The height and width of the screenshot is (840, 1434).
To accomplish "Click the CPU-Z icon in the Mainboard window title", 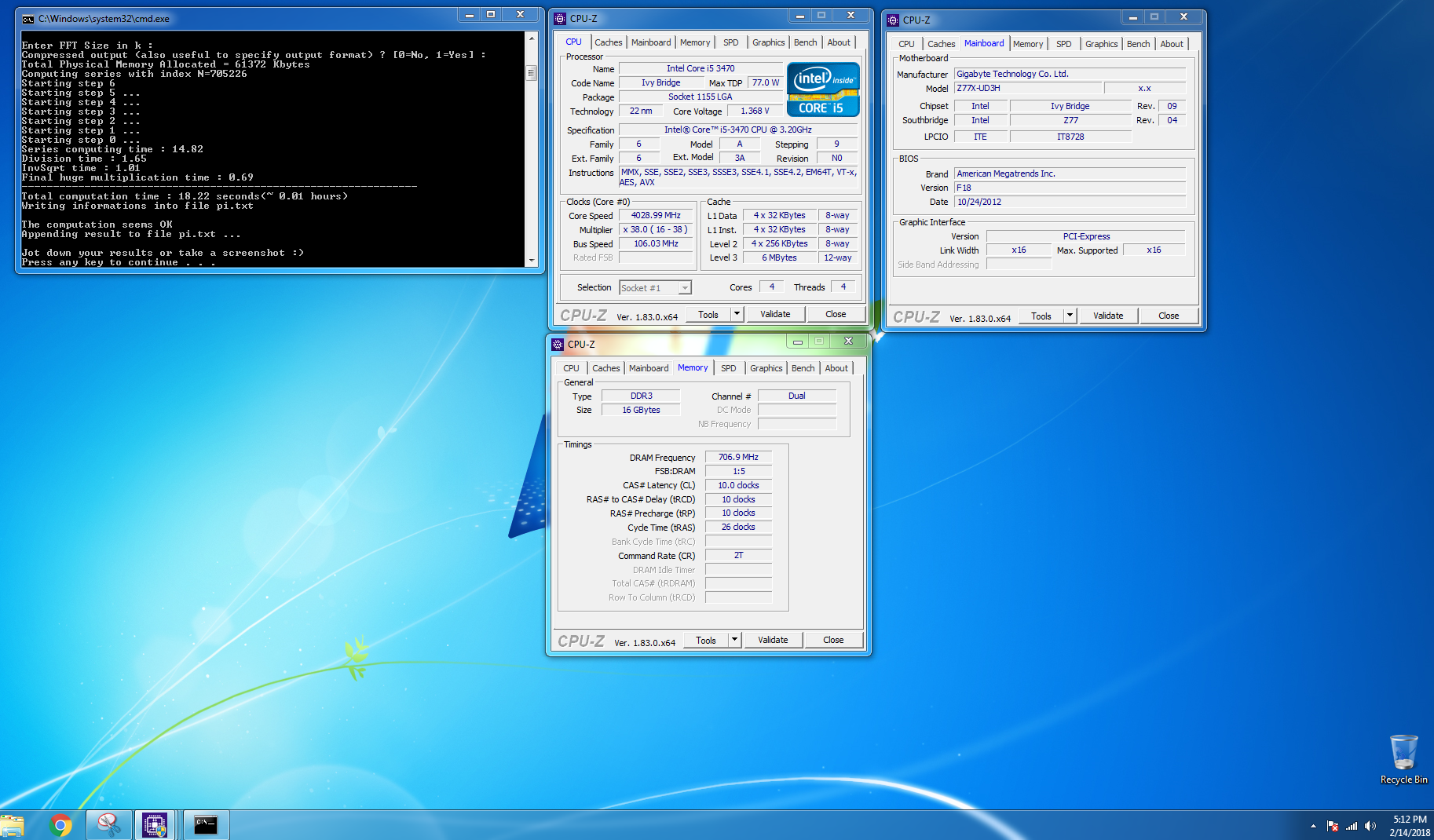I will [893, 20].
